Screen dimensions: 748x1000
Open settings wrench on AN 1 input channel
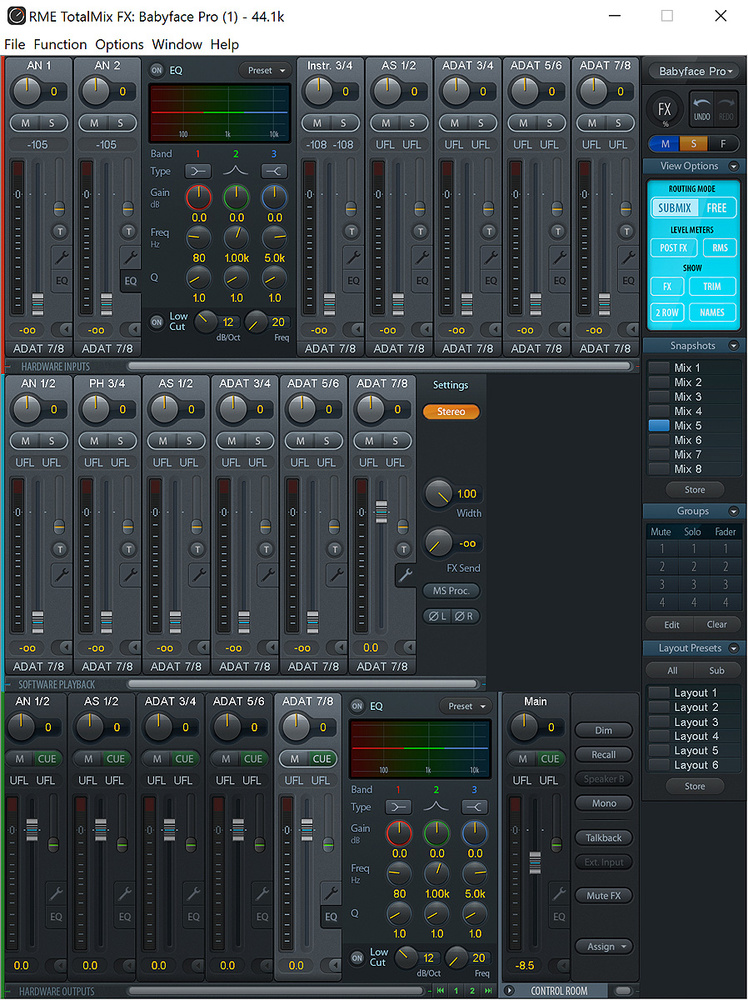pyautogui.click(x=61, y=258)
